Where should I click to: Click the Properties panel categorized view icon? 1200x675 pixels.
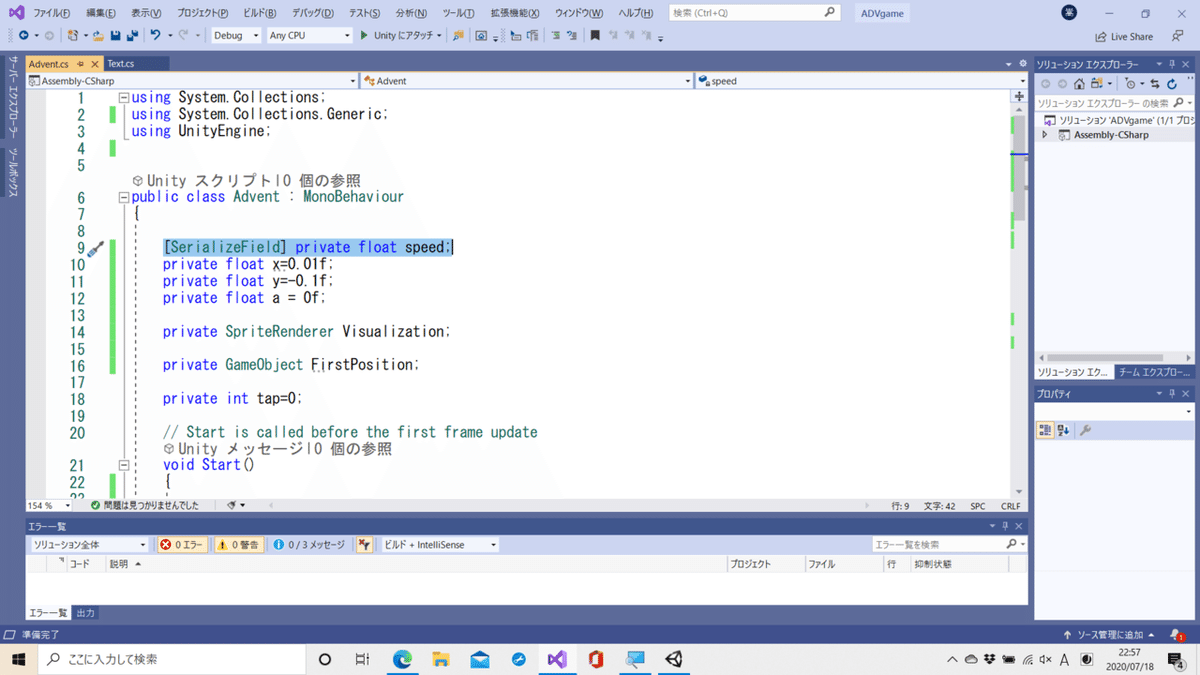tap(1045, 430)
